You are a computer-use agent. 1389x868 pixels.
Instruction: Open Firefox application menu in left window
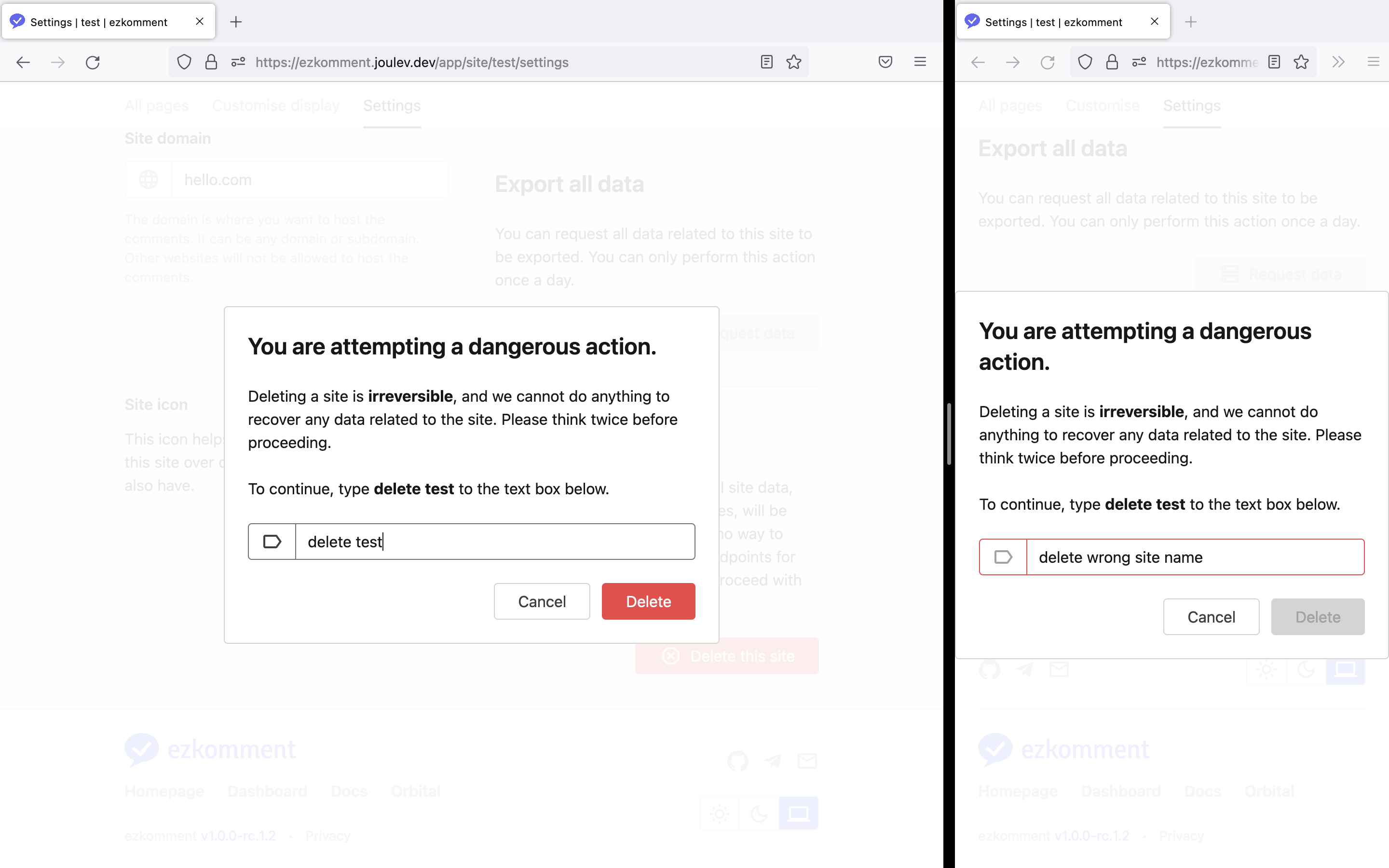(x=921, y=62)
